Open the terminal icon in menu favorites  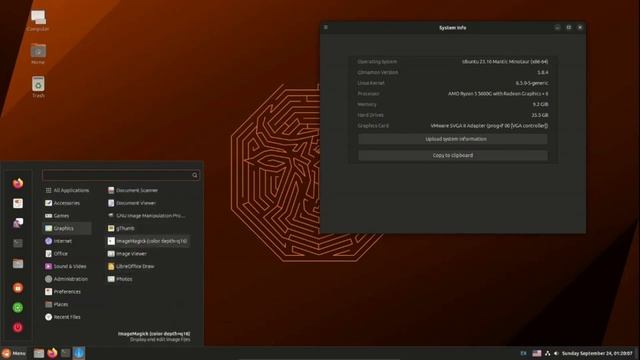click(x=18, y=243)
